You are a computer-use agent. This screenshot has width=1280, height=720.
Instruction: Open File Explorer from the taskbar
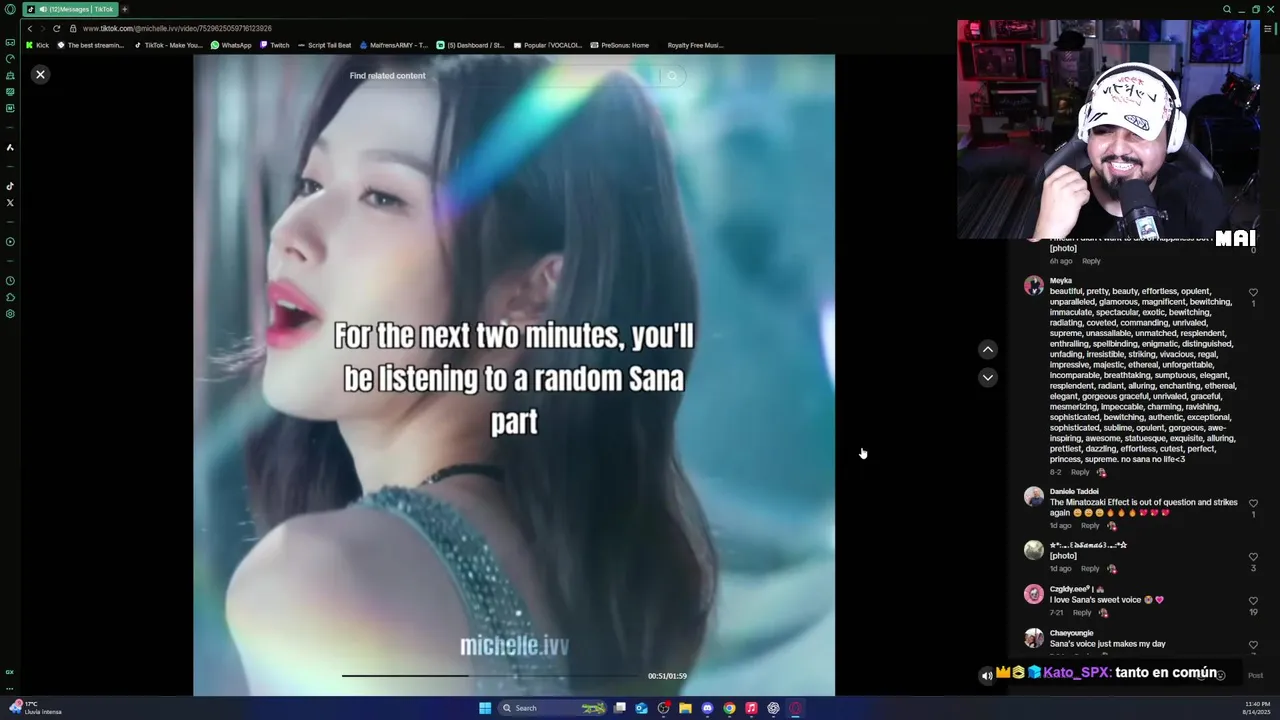[685, 708]
